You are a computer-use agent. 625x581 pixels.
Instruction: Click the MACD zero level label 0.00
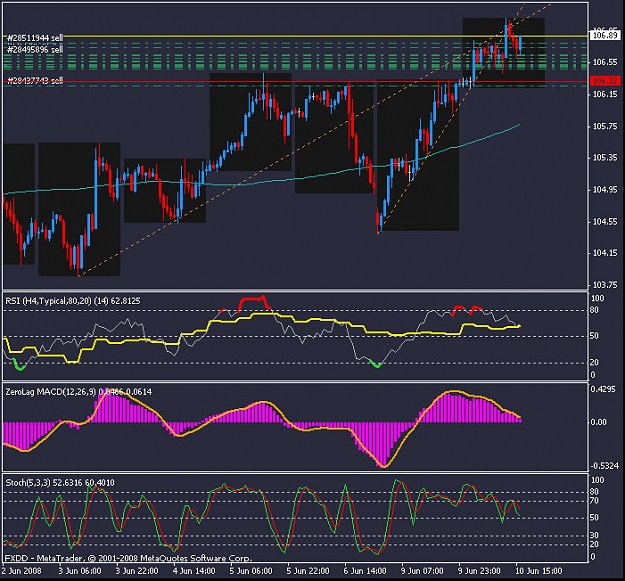tap(599, 422)
